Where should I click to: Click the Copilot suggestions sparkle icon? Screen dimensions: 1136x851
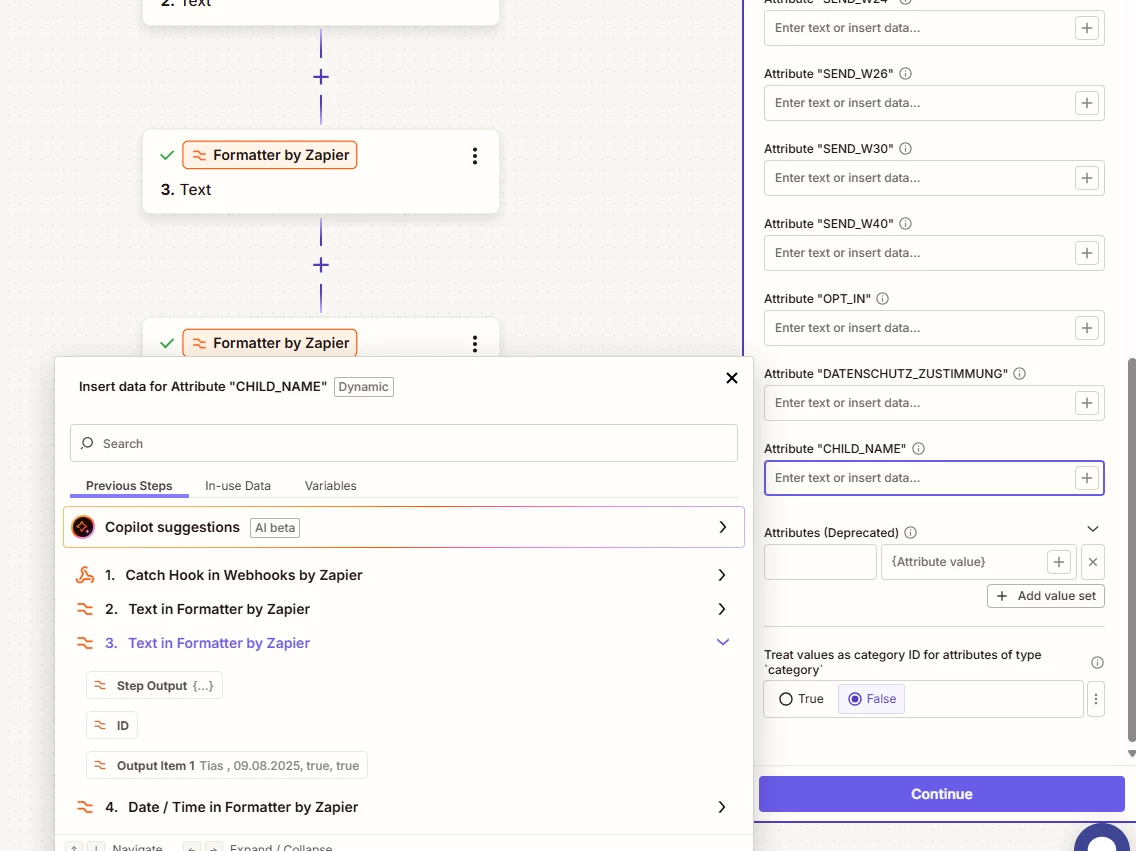pos(83,527)
